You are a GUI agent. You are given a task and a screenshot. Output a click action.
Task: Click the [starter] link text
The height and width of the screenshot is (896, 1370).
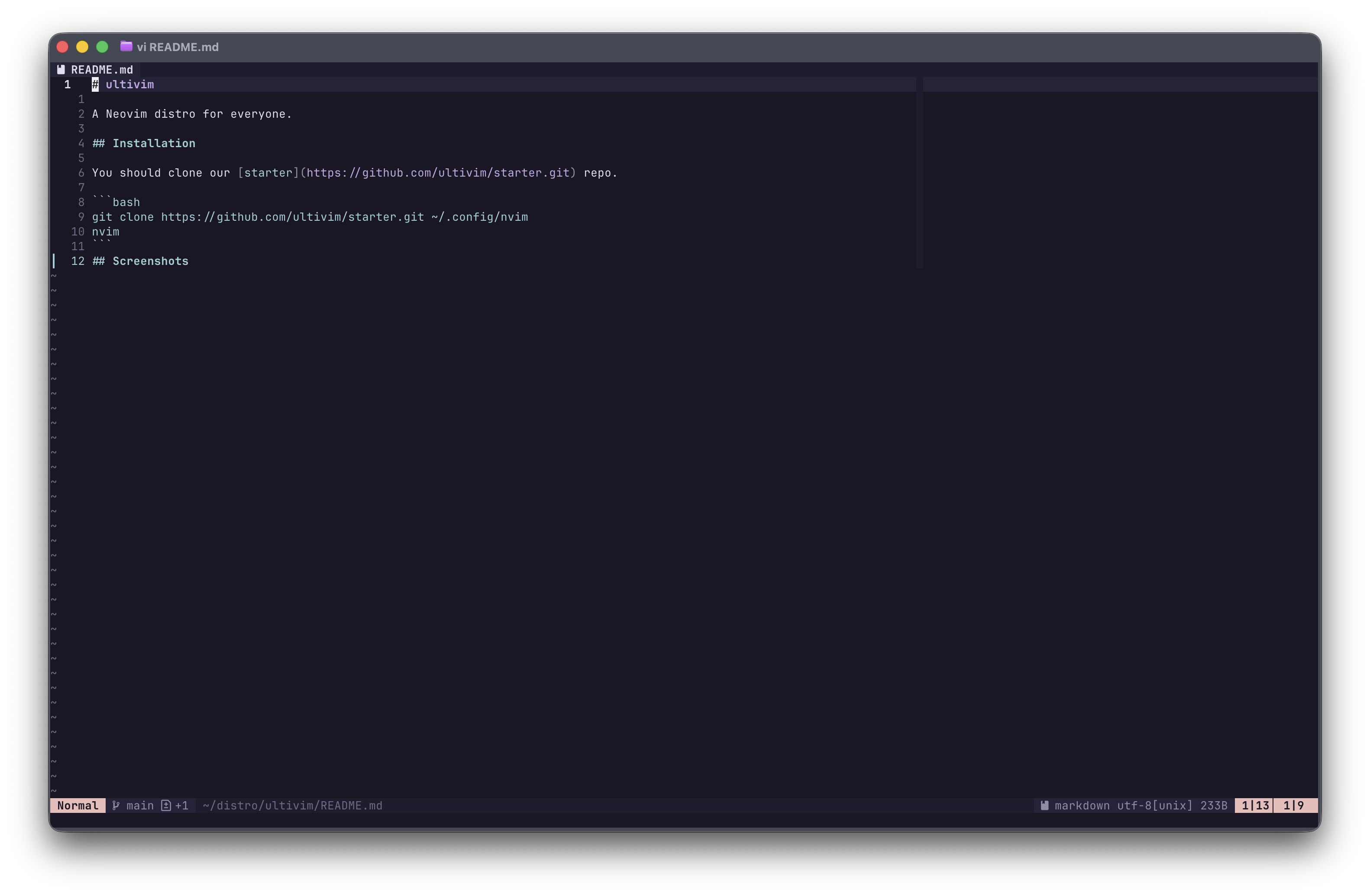pyautogui.click(x=268, y=173)
